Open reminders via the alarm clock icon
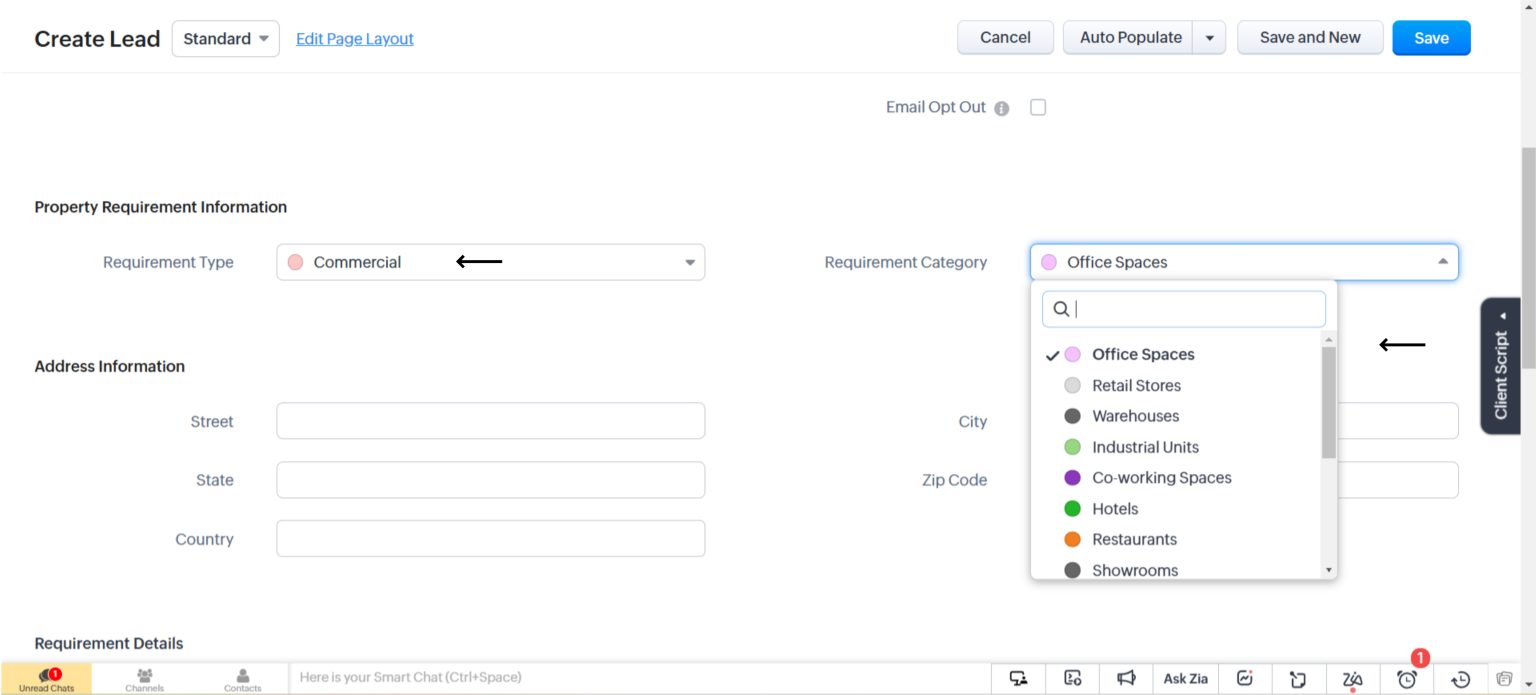The width and height of the screenshot is (1536, 695). (1406, 678)
